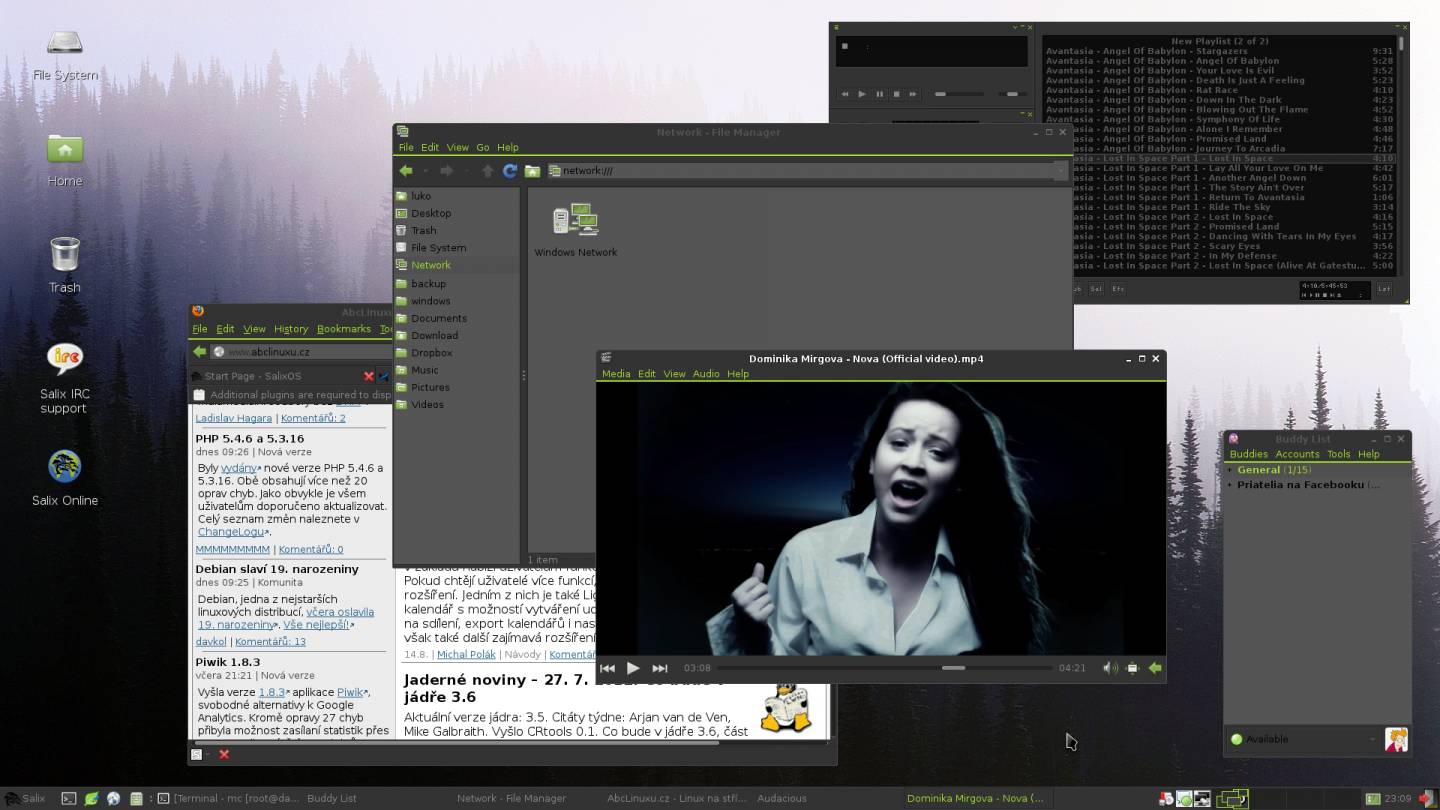Open the Salix menu in the taskbar

[x=25, y=798]
